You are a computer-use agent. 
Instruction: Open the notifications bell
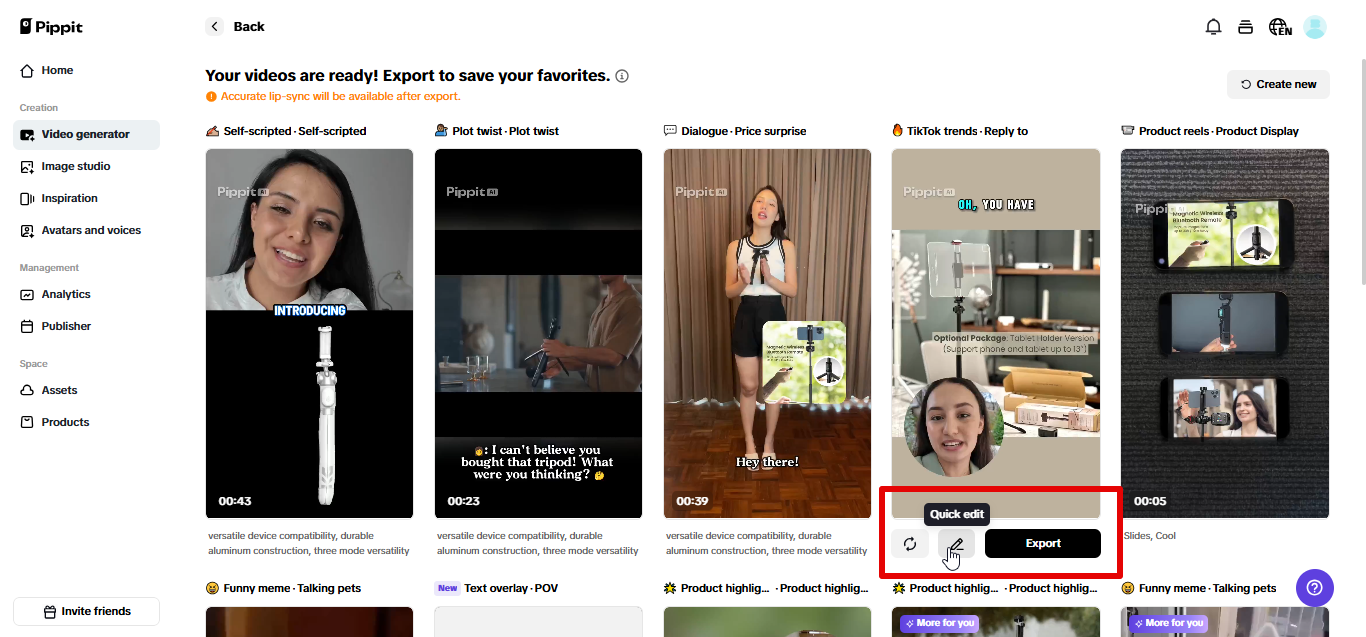(x=1213, y=27)
